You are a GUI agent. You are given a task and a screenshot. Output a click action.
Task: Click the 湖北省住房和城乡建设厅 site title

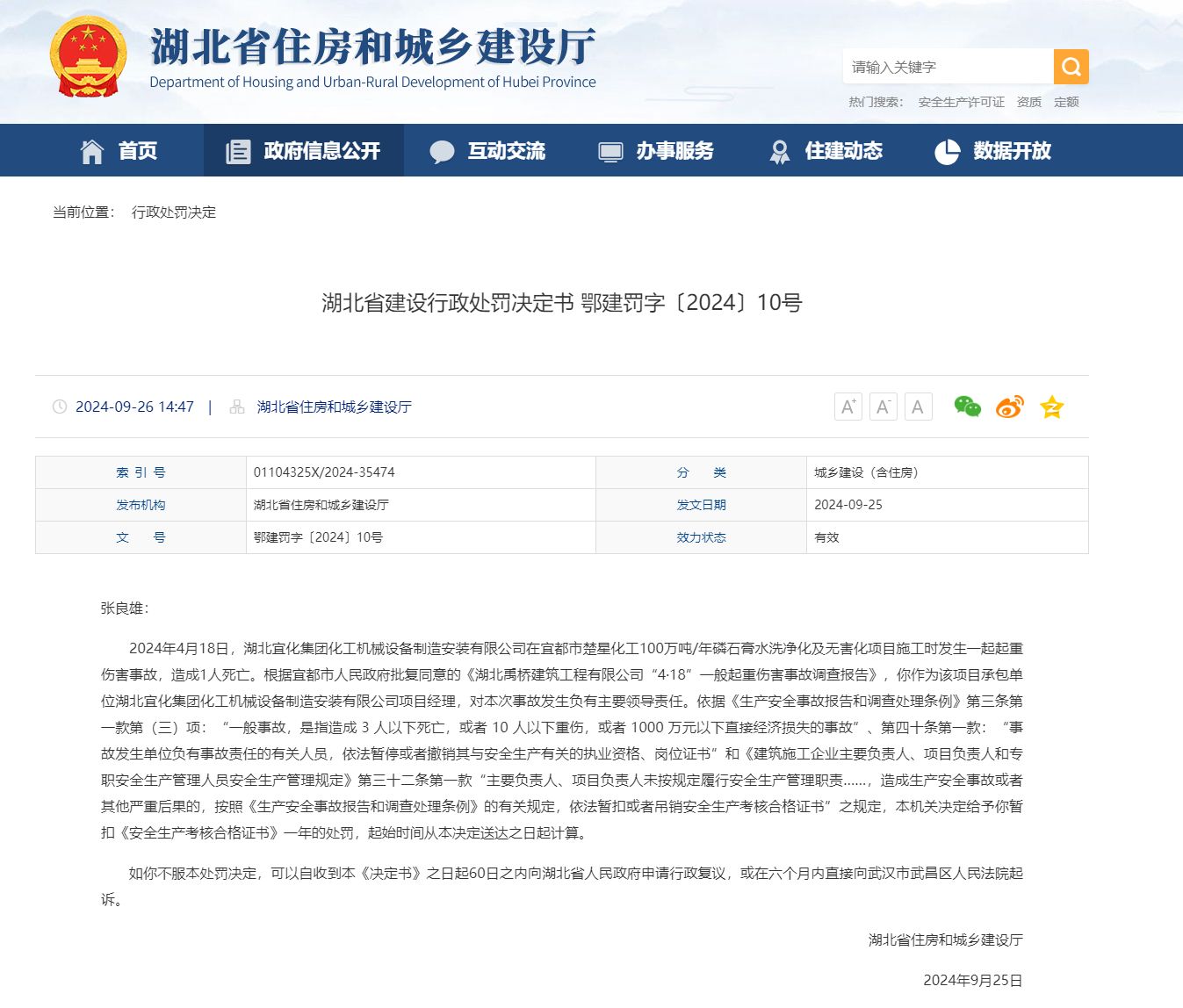[373, 47]
